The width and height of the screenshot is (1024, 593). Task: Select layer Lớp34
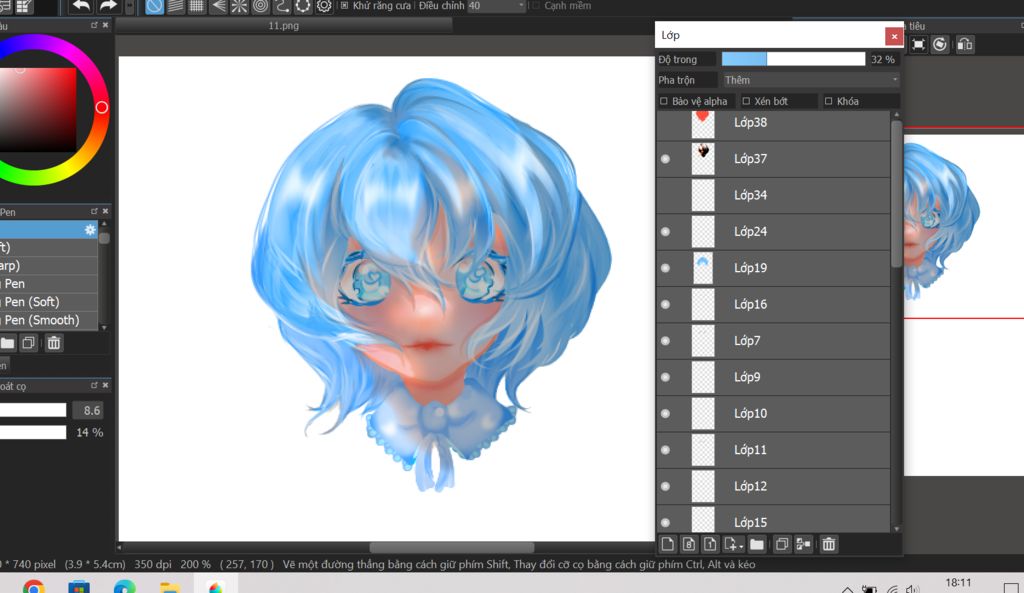(773, 195)
